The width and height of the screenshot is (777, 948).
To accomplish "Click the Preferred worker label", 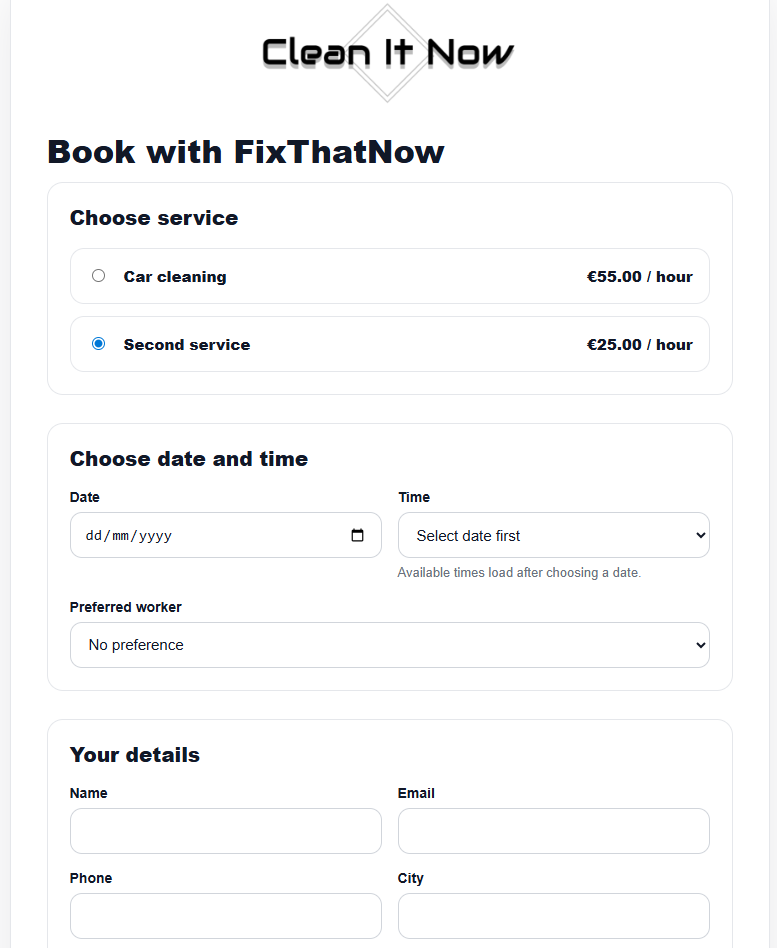I will pos(126,607).
